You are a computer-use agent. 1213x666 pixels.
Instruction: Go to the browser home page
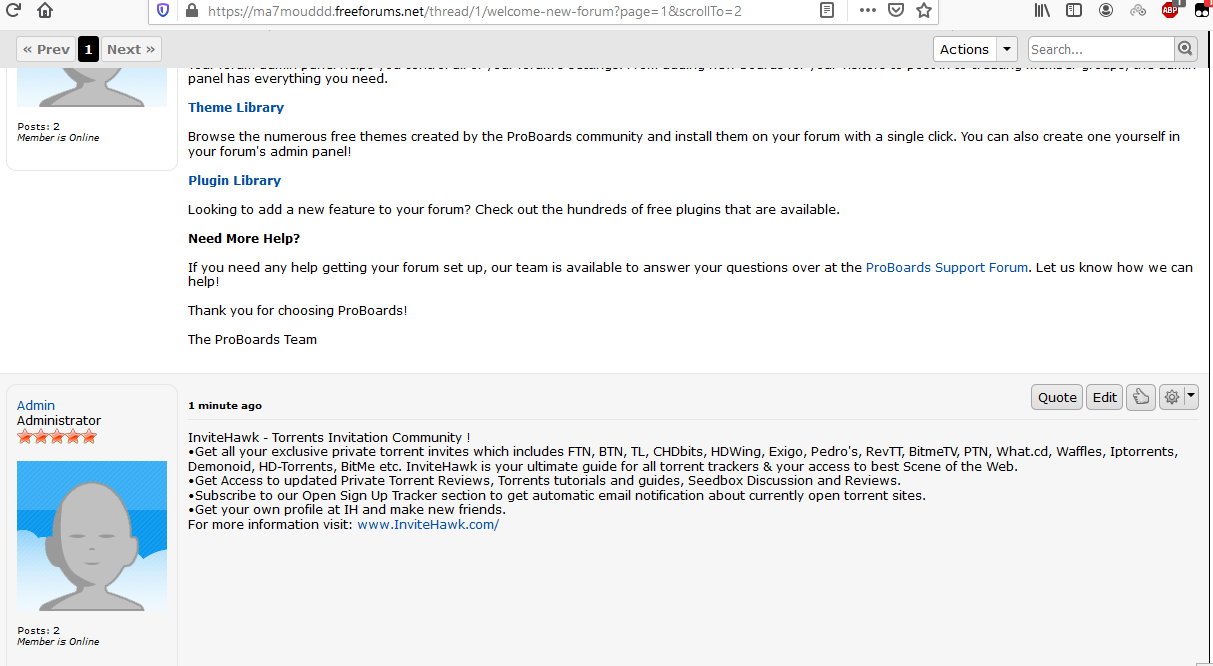coord(45,10)
